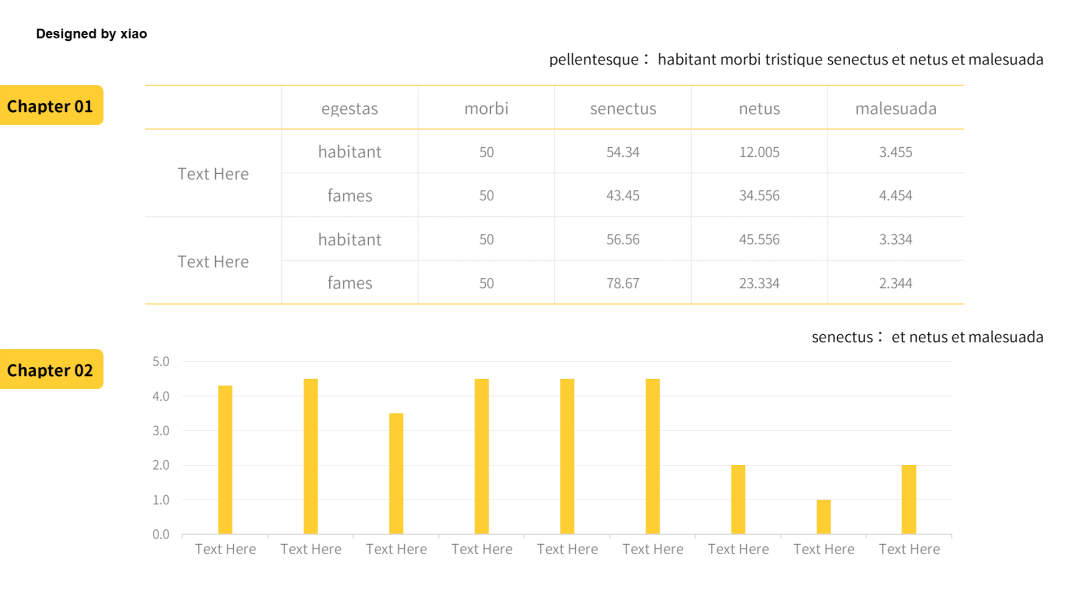Select the first Text Here row header
Screen dimensions: 1080x608
tap(213, 174)
